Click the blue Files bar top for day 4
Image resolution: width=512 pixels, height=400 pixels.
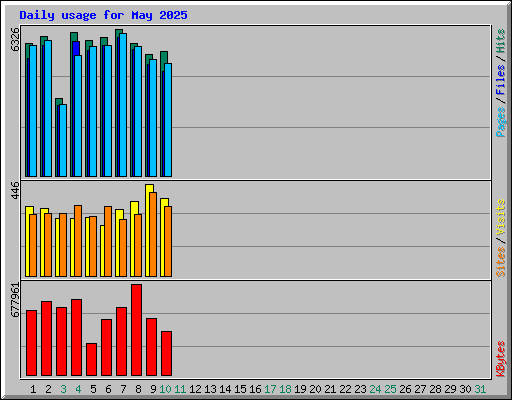click(x=76, y=48)
